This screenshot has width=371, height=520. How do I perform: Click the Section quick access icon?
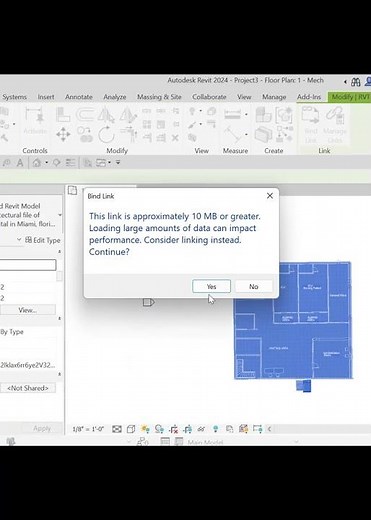pos(57,163)
